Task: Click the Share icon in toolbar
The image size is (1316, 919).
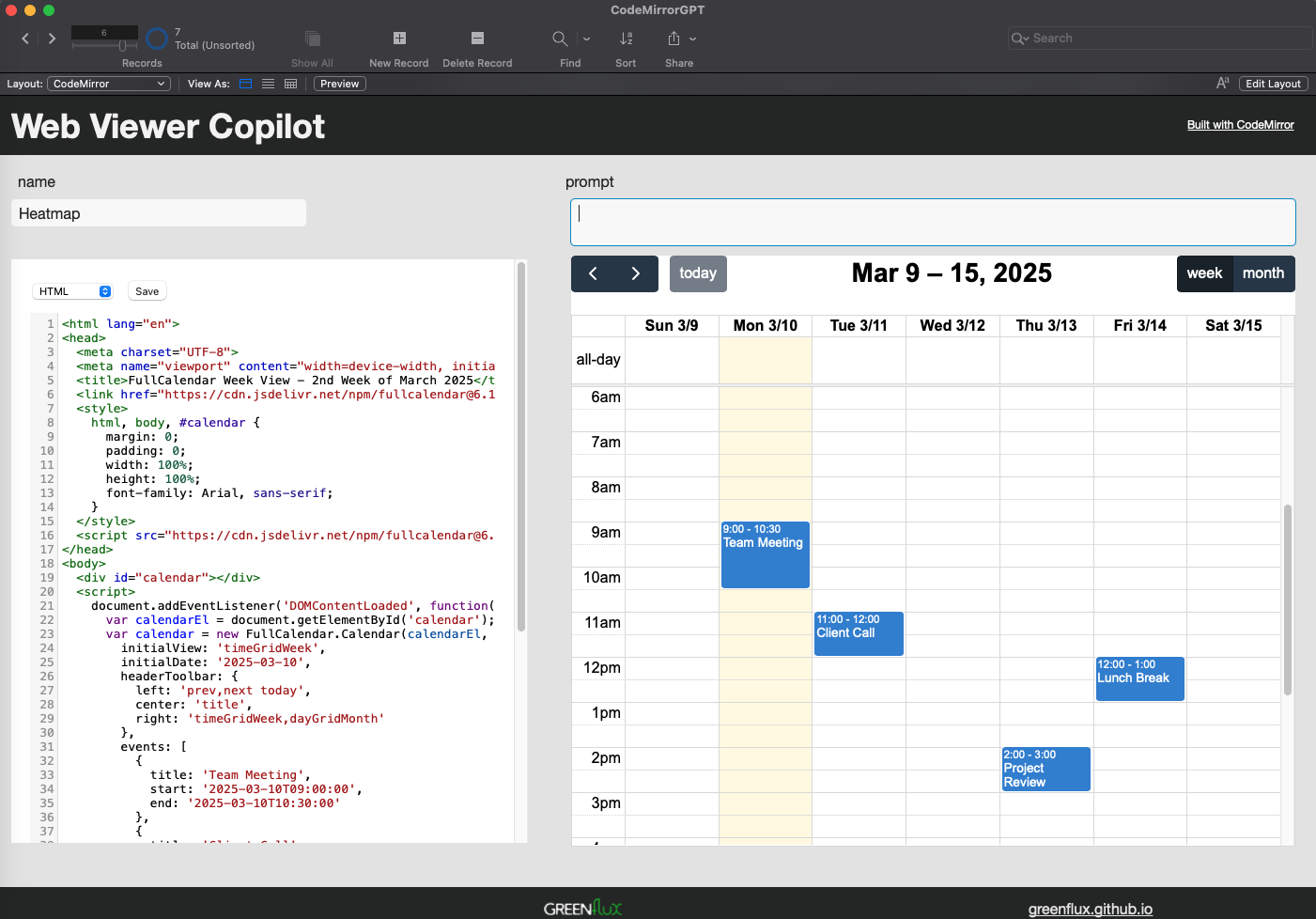Action: tap(673, 39)
